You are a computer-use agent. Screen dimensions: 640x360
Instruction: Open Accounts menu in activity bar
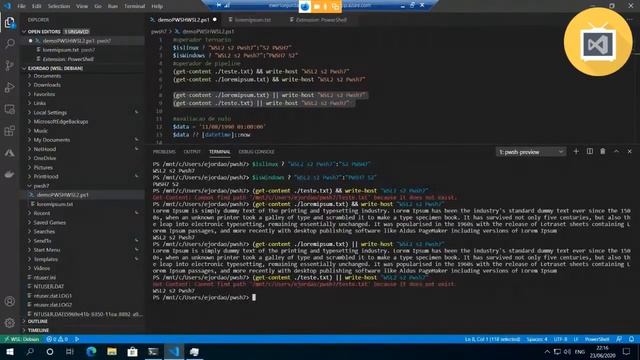[x=10, y=301]
